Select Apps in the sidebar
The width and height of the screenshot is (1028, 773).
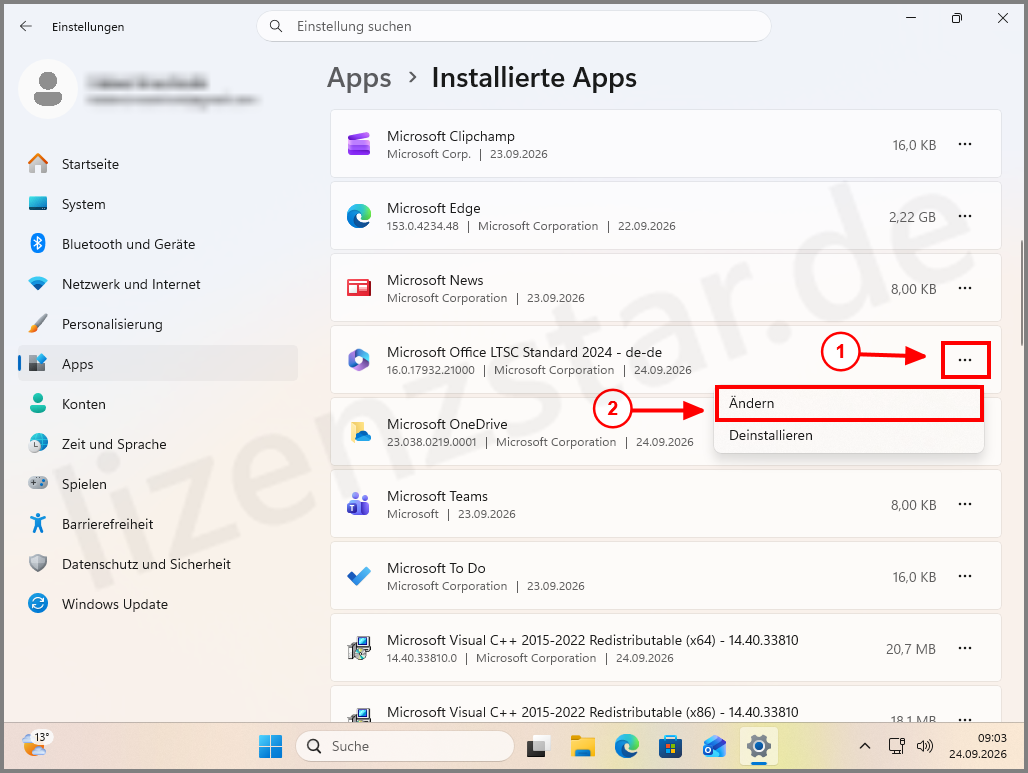coord(157,364)
